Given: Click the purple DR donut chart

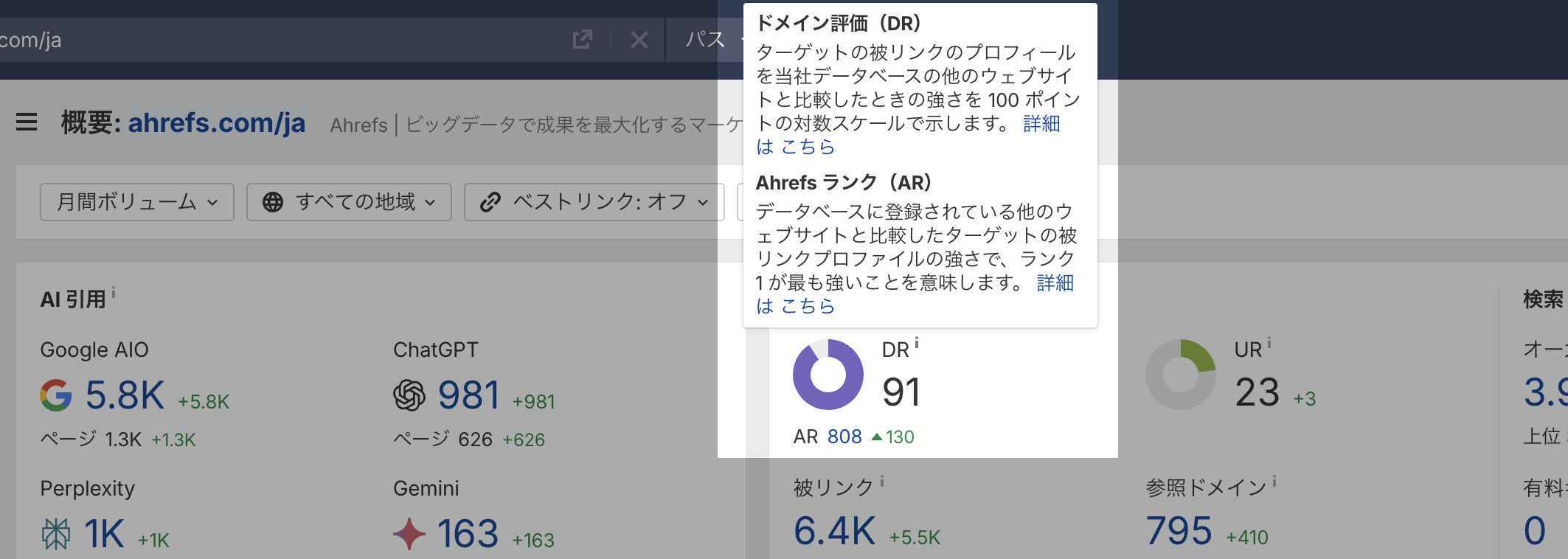Looking at the screenshot, I should click(x=828, y=375).
